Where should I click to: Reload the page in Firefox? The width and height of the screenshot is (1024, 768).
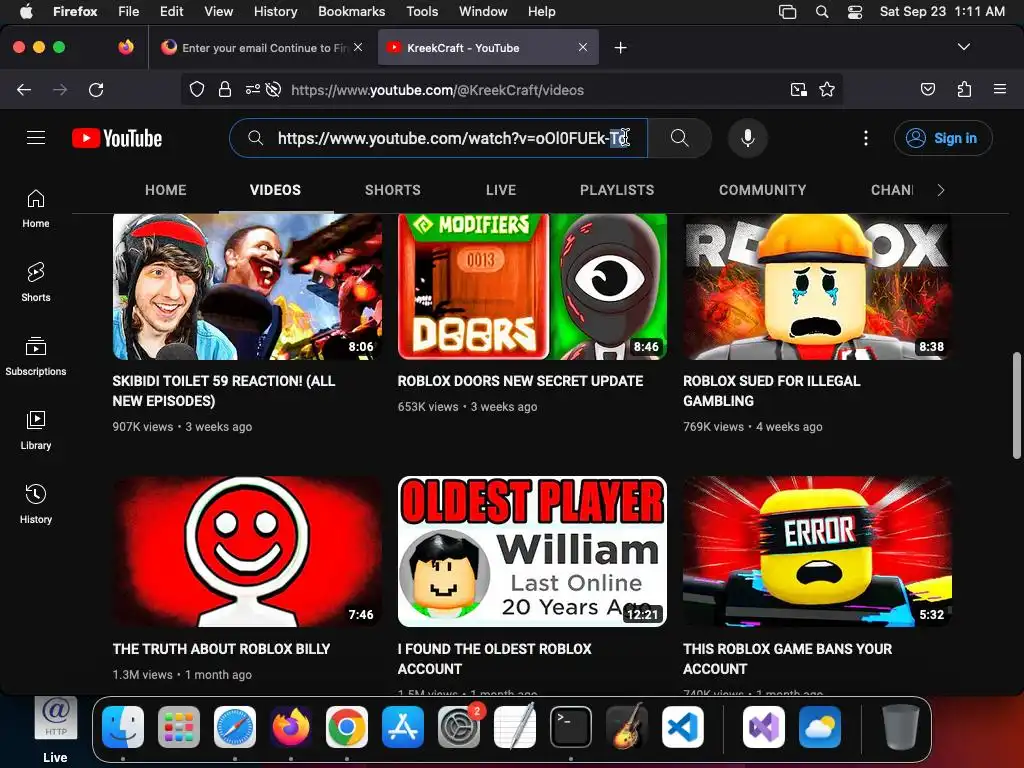[96, 89]
